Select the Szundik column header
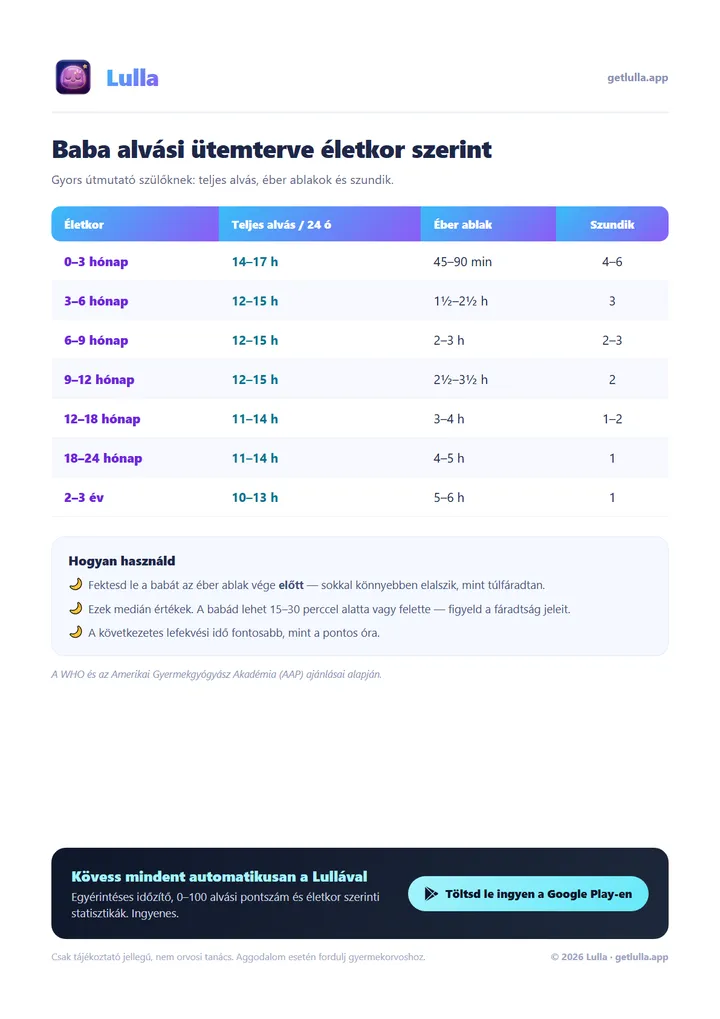 tap(612, 224)
